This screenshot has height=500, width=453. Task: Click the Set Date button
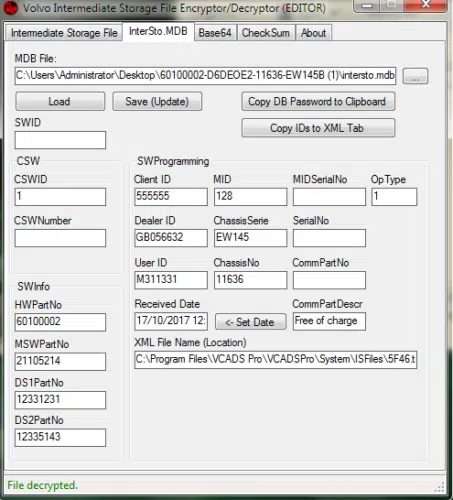[250, 322]
